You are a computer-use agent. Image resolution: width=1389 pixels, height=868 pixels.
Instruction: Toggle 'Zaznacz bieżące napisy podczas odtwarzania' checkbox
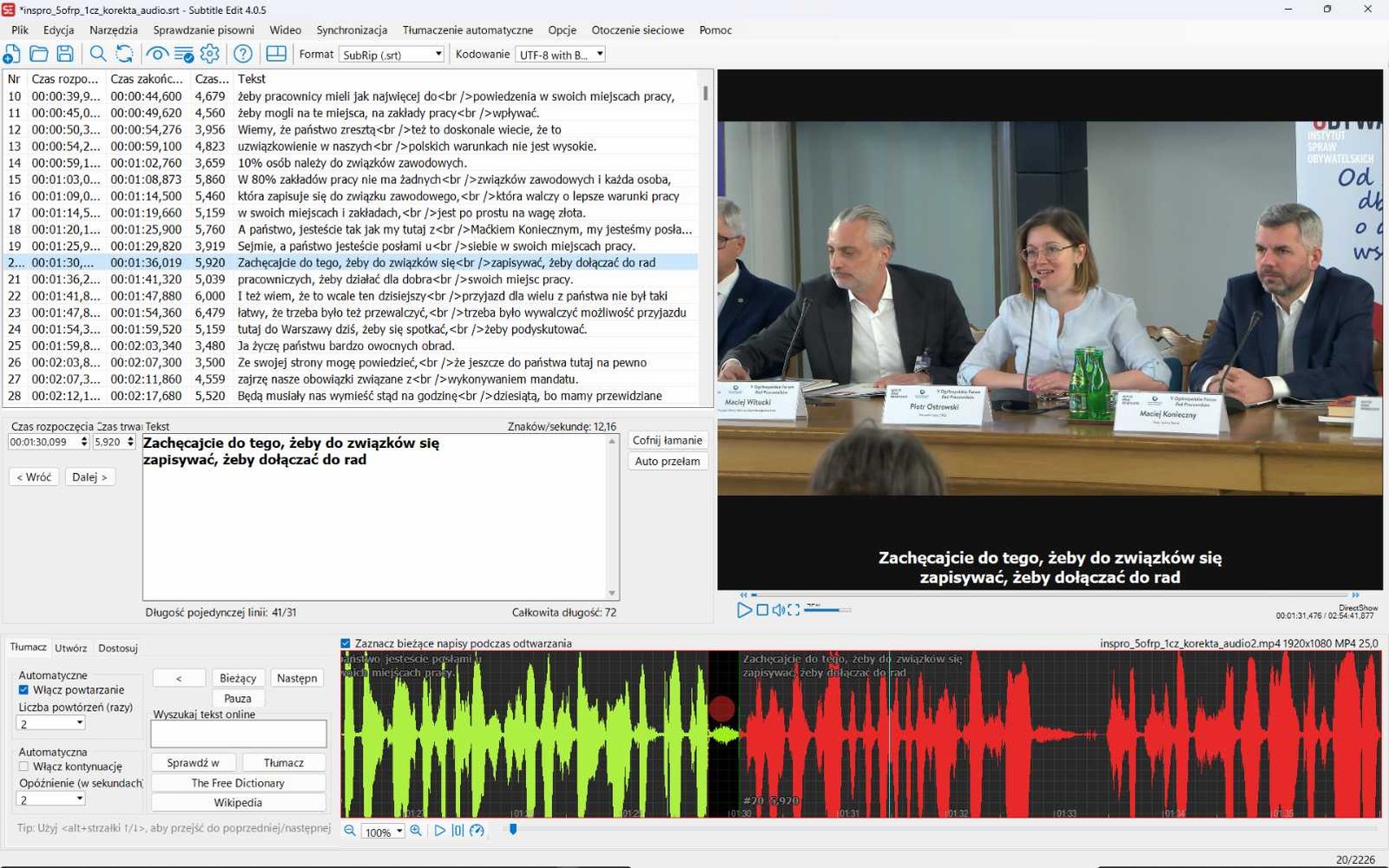[x=346, y=643]
